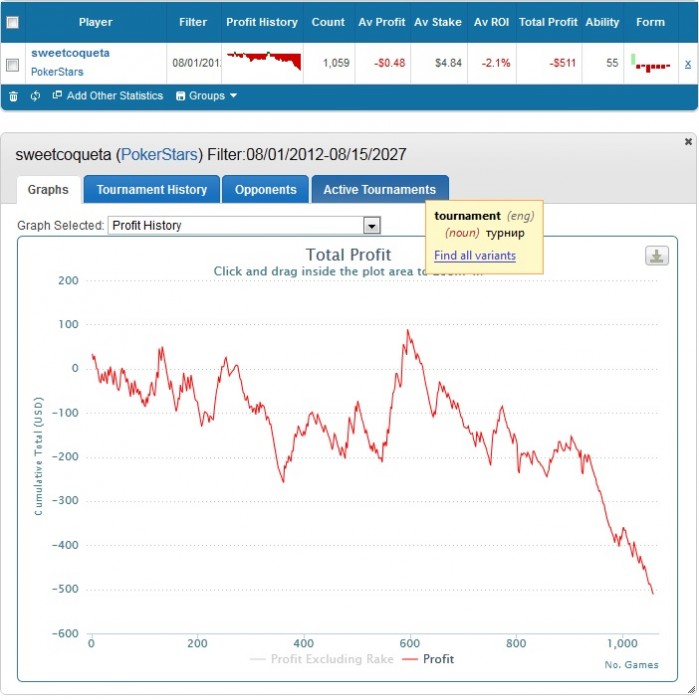Image resolution: width=699 pixels, height=700 pixels.
Task: Click Find all variants link
Action: pyautogui.click(x=475, y=256)
